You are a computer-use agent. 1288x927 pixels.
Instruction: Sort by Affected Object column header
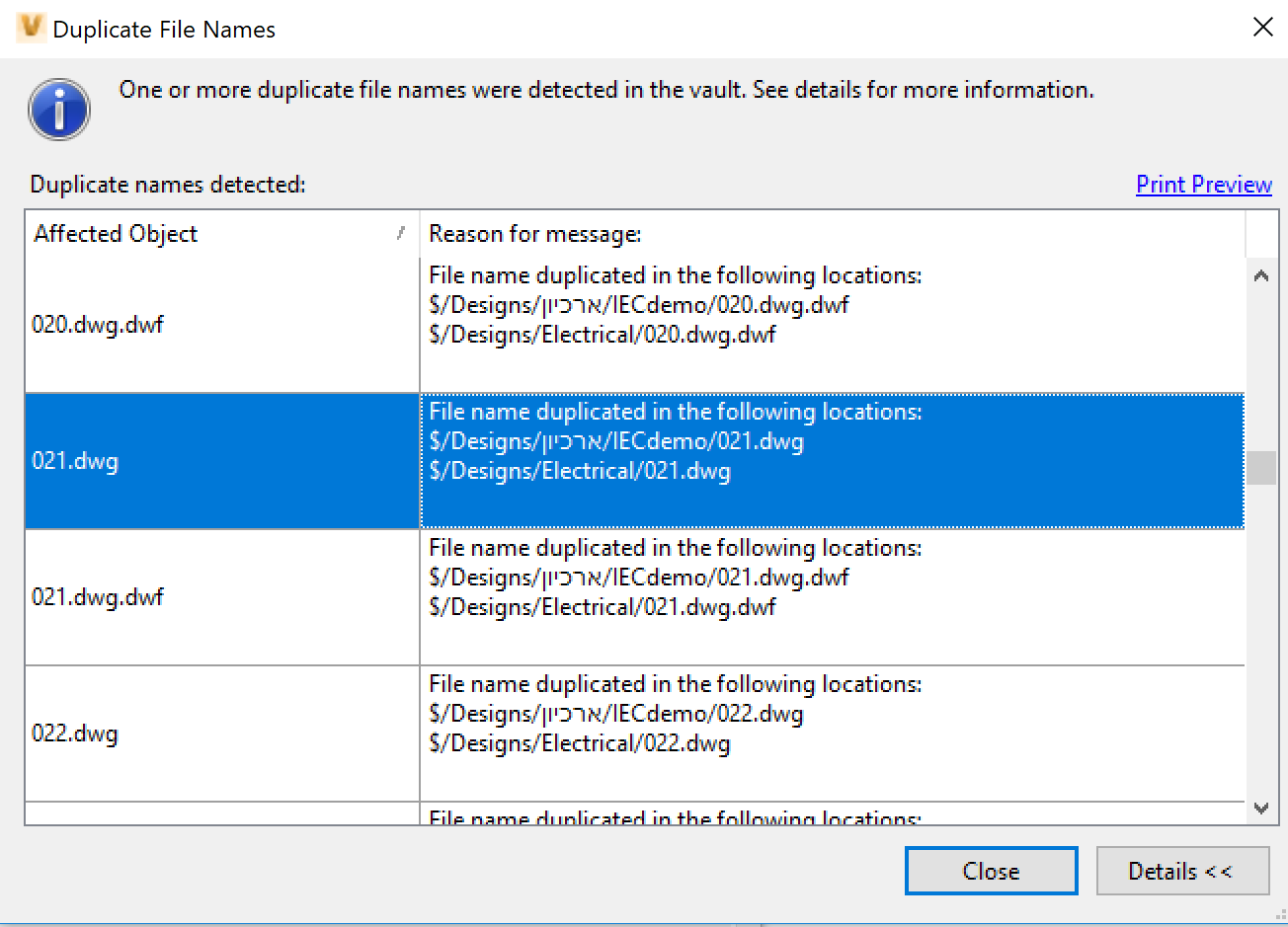click(222, 234)
